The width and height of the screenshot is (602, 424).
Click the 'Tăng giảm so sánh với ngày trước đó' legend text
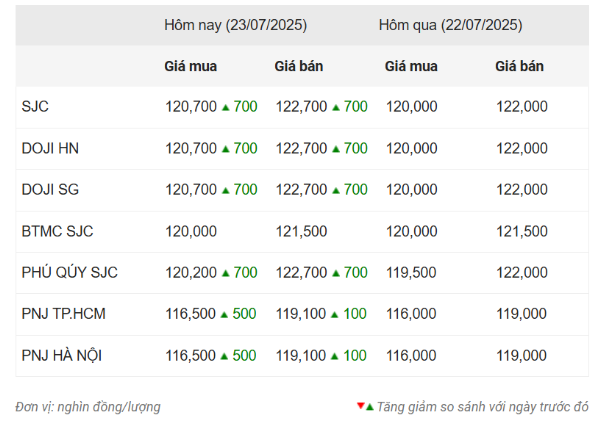pos(483,407)
